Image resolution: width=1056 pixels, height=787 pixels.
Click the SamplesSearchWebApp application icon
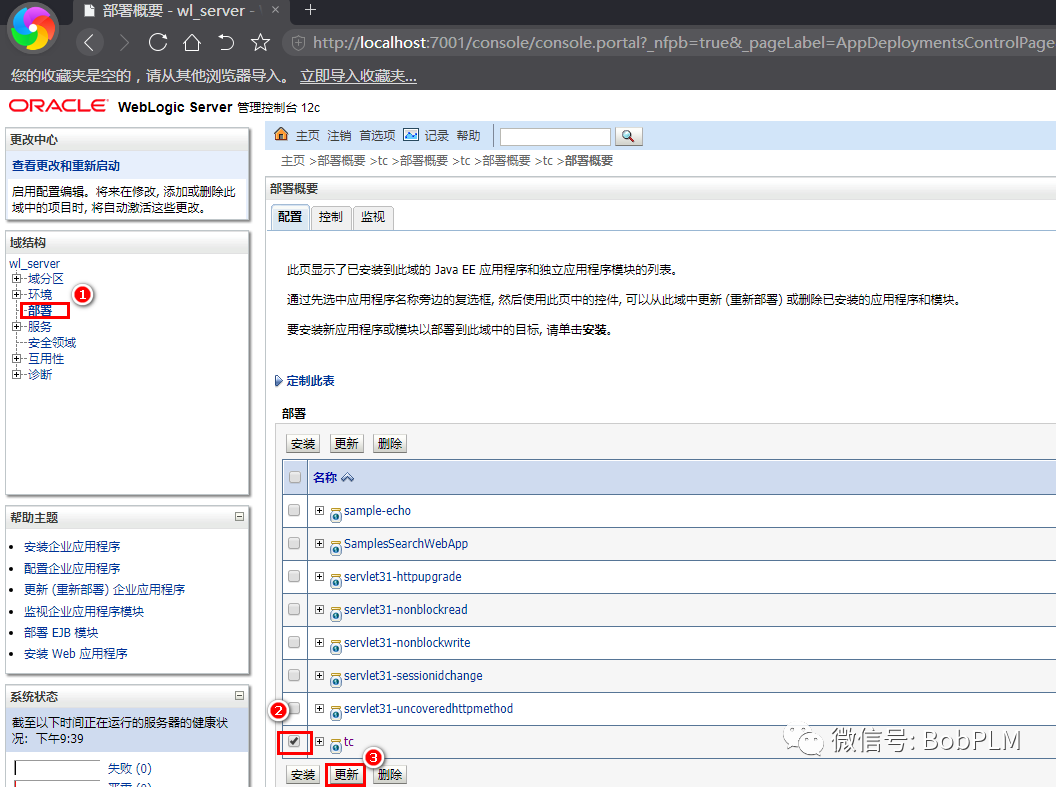coord(335,547)
